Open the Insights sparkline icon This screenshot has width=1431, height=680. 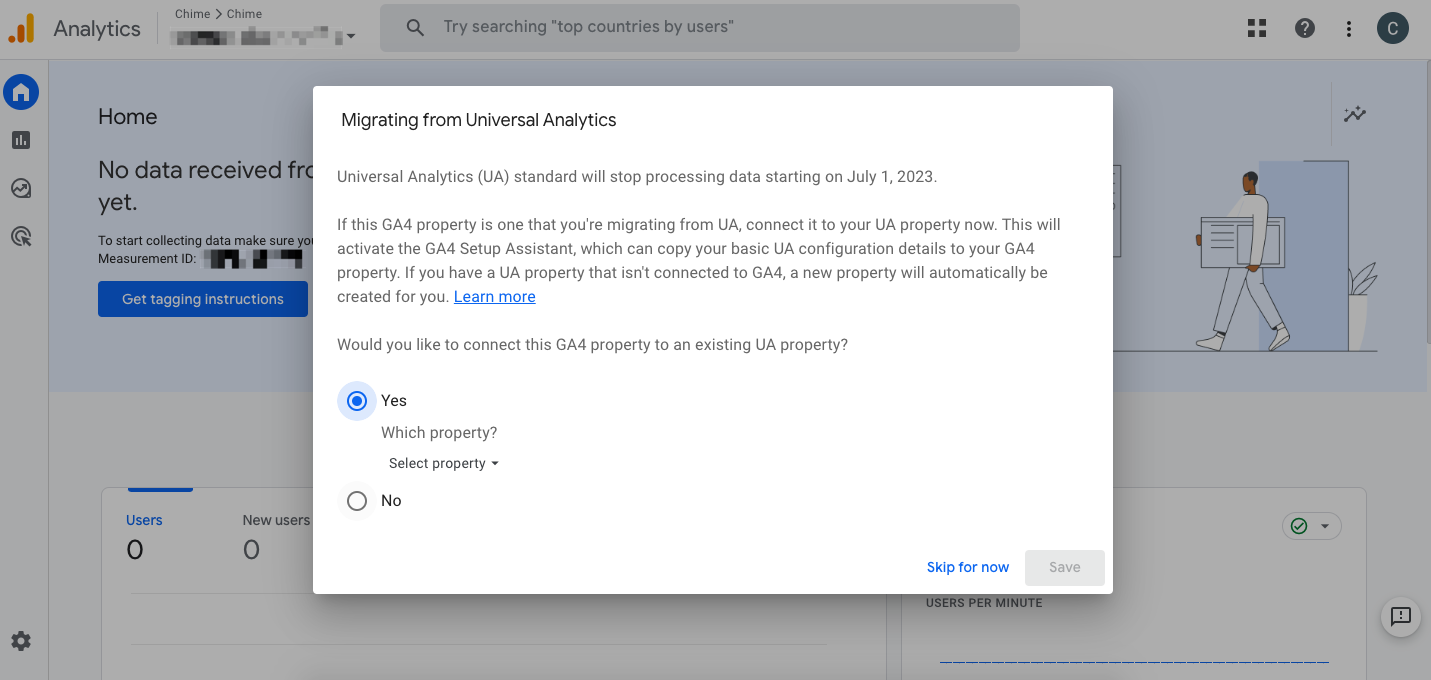click(1355, 114)
